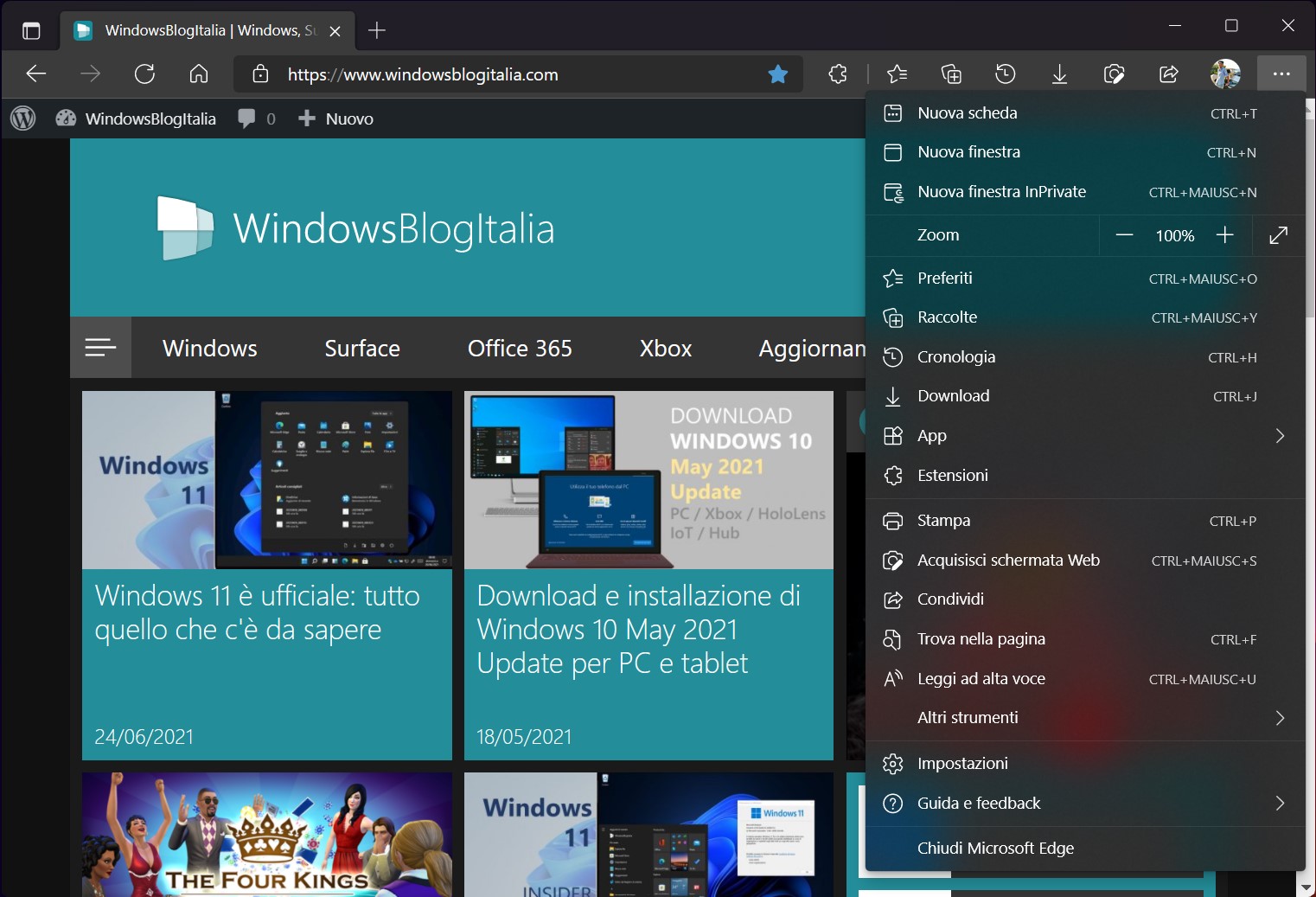Open Download e installazione di Windows 10 article
This screenshot has height=897, width=1316.
tap(639, 629)
